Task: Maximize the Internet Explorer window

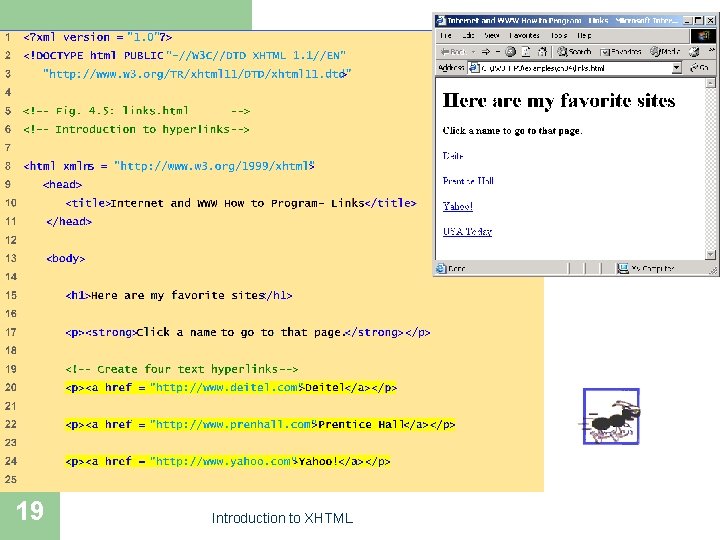Action: 698,20
